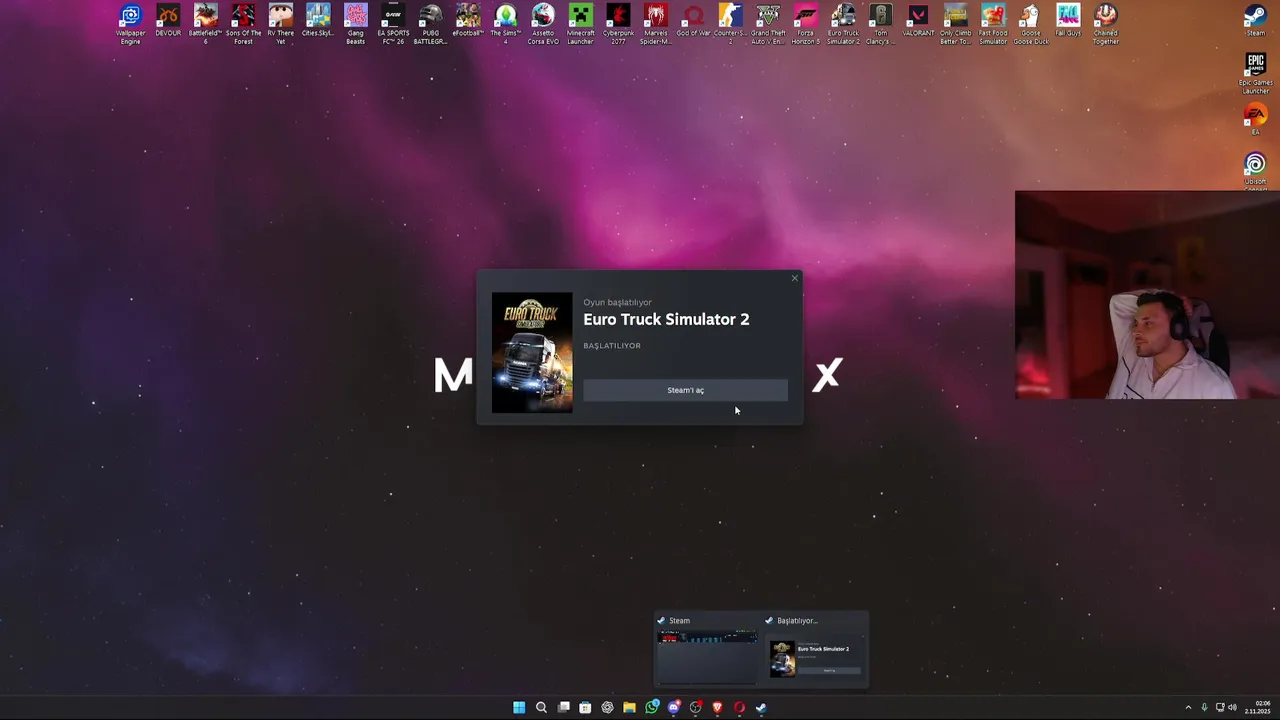Select the Grand Theft Auto V shortcut
This screenshot has height=720, width=1280.
pyautogui.click(x=768, y=24)
